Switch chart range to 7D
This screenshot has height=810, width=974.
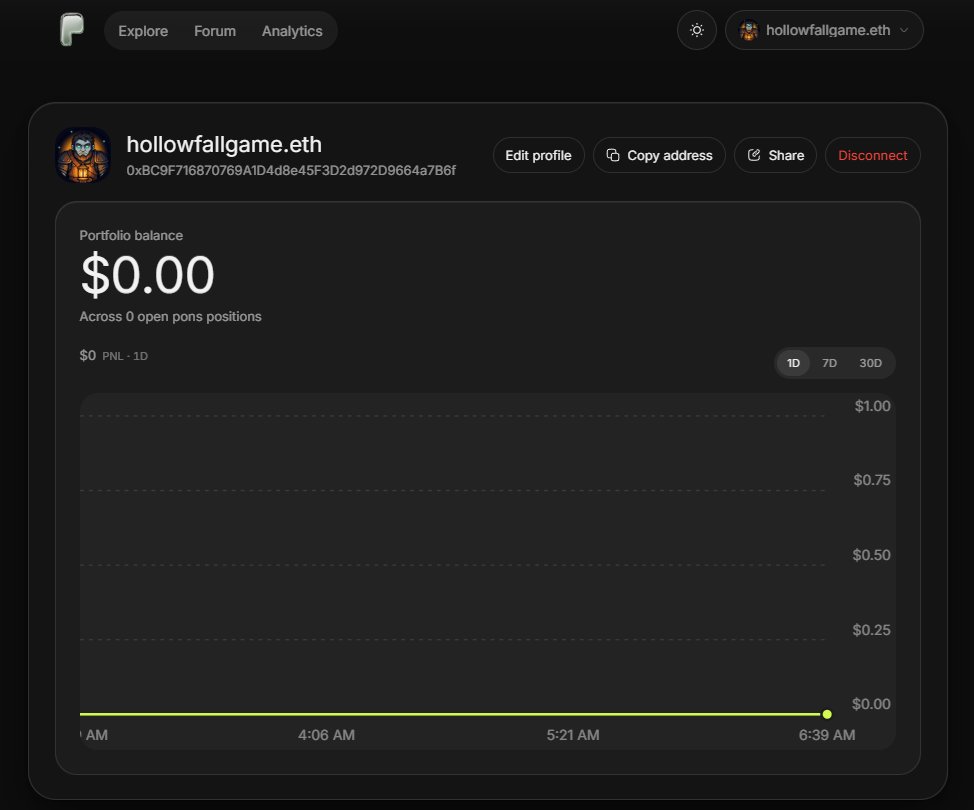(829, 363)
